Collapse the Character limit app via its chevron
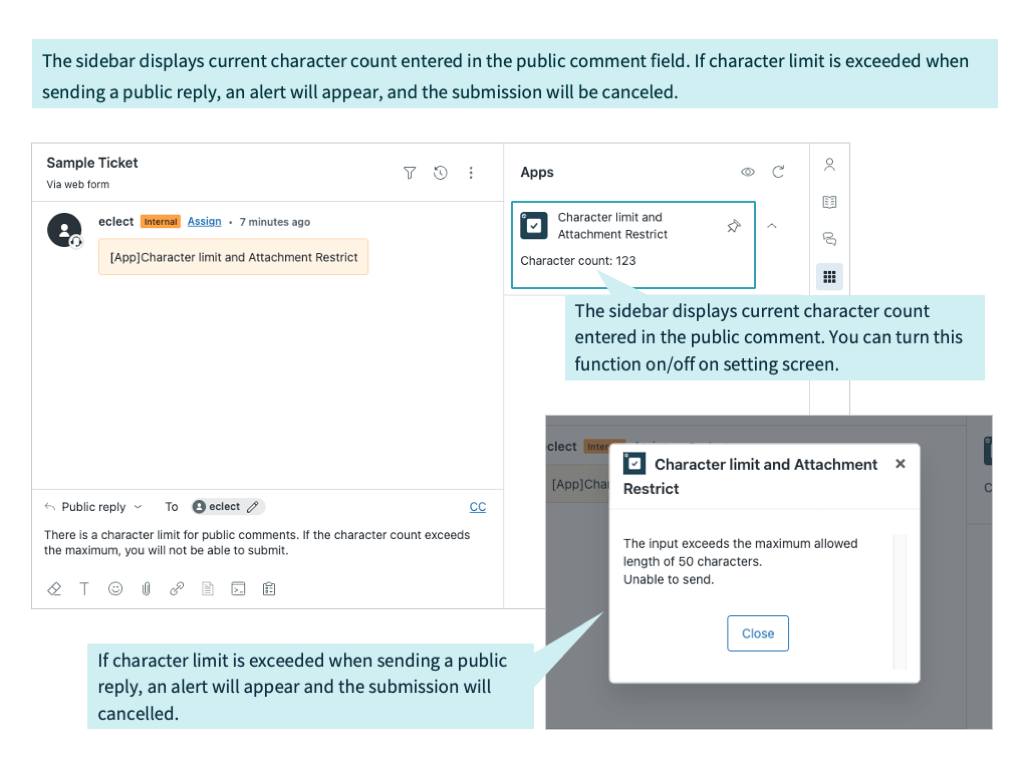Image resolution: width=1024 pixels, height=768 pixels. (x=772, y=226)
